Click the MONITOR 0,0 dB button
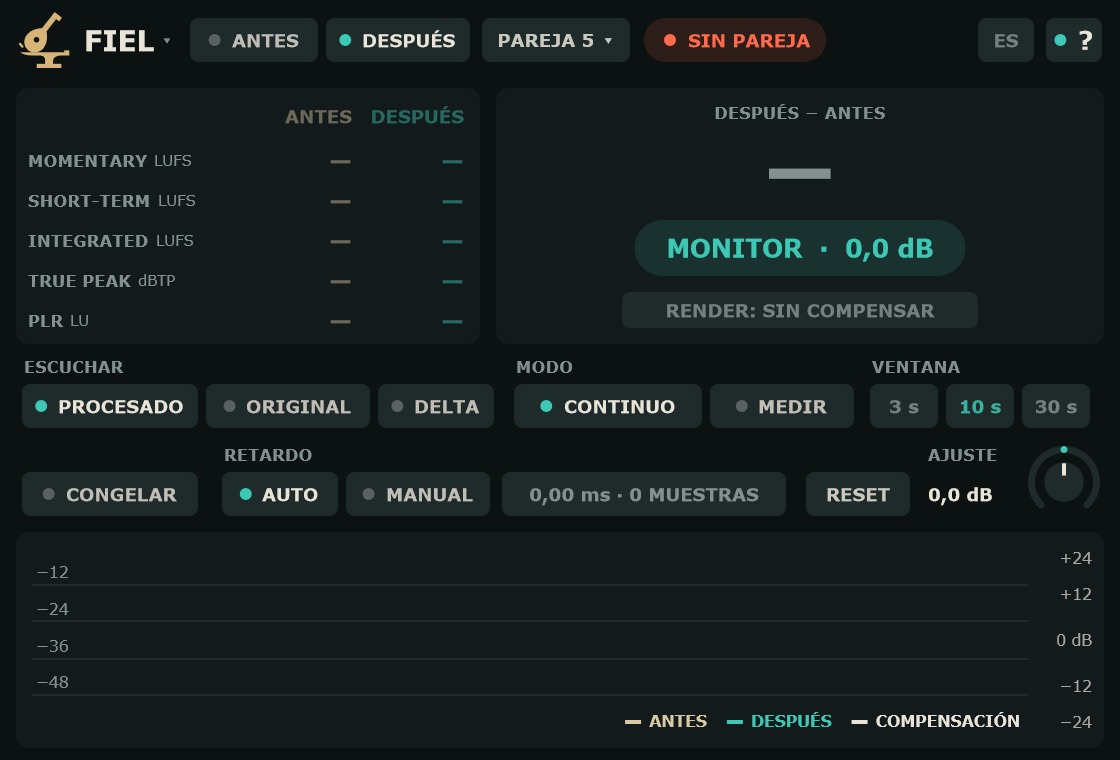Viewport: 1120px width, 760px height. (x=800, y=248)
